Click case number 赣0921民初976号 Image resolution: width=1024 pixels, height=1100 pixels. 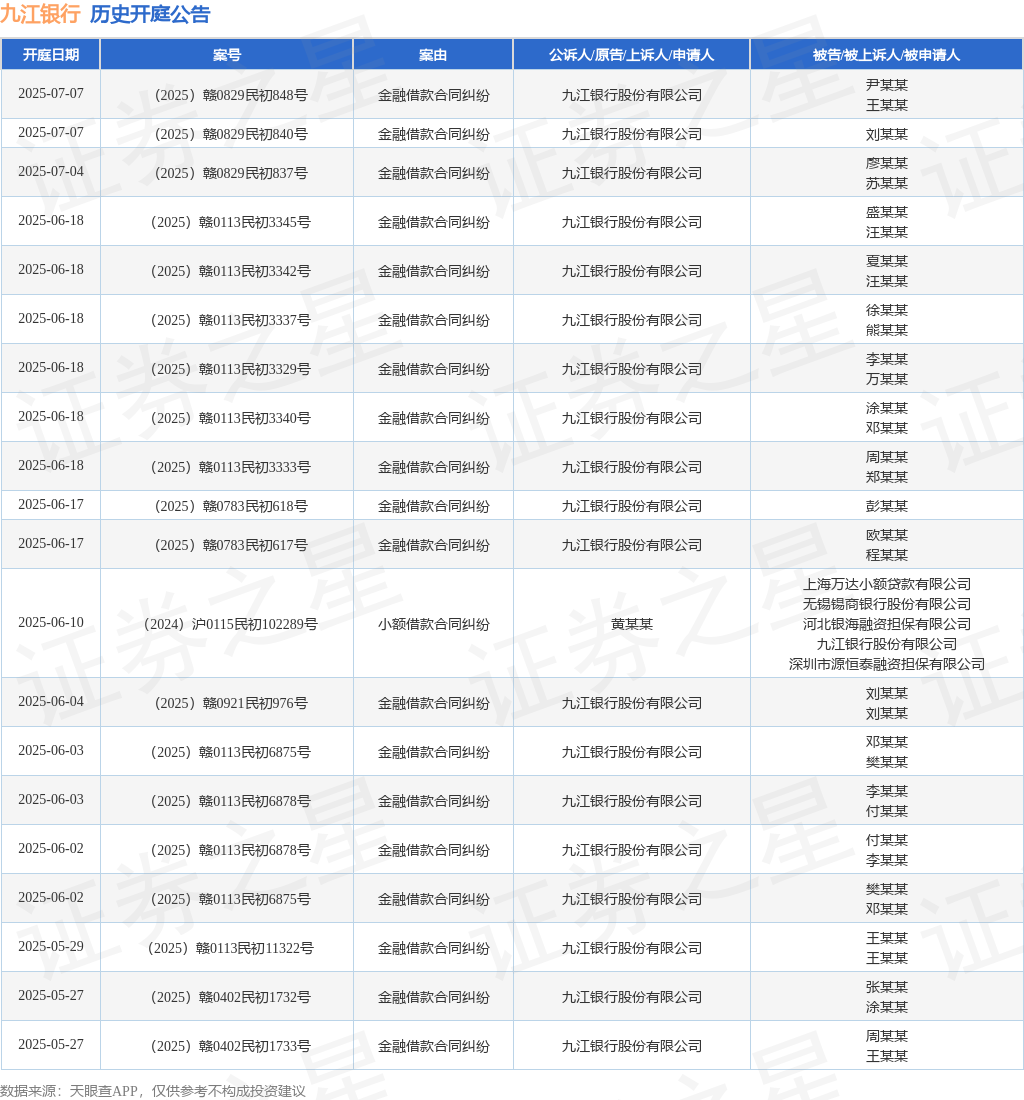[x=230, y=704]
